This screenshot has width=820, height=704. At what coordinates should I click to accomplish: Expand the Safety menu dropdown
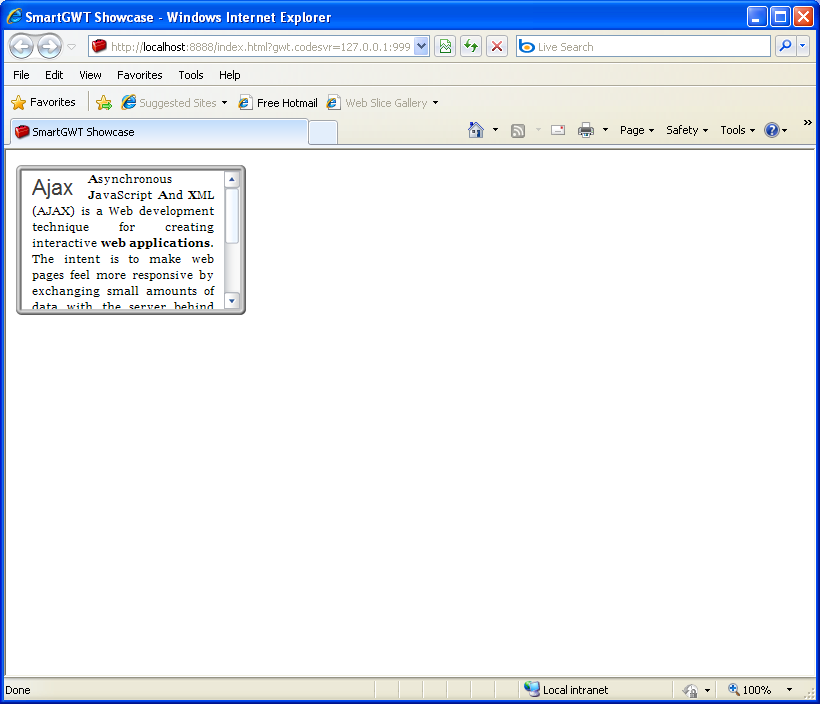[686, 130]
